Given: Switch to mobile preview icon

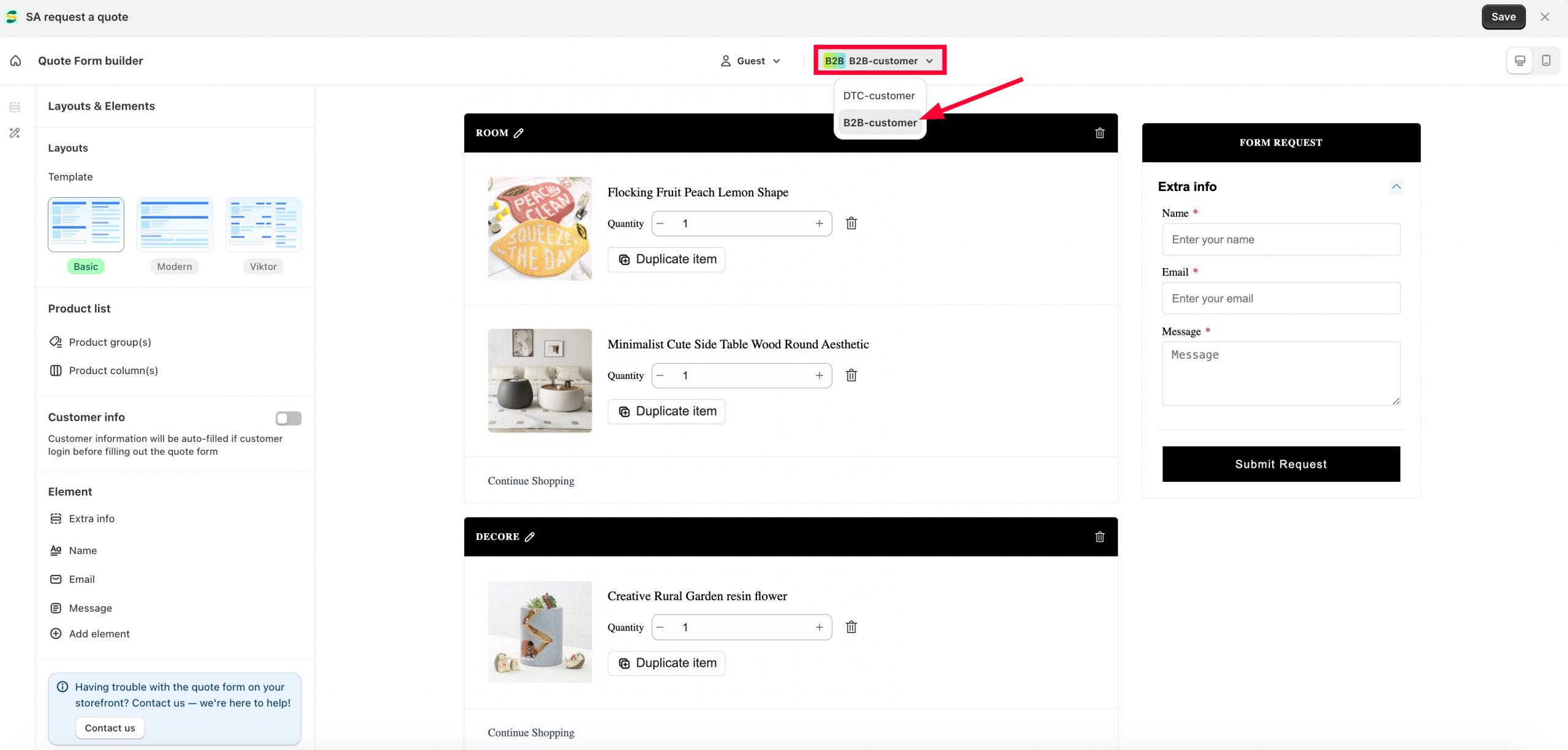Looking at the screenshot, I should click(x=1546, y=61).
